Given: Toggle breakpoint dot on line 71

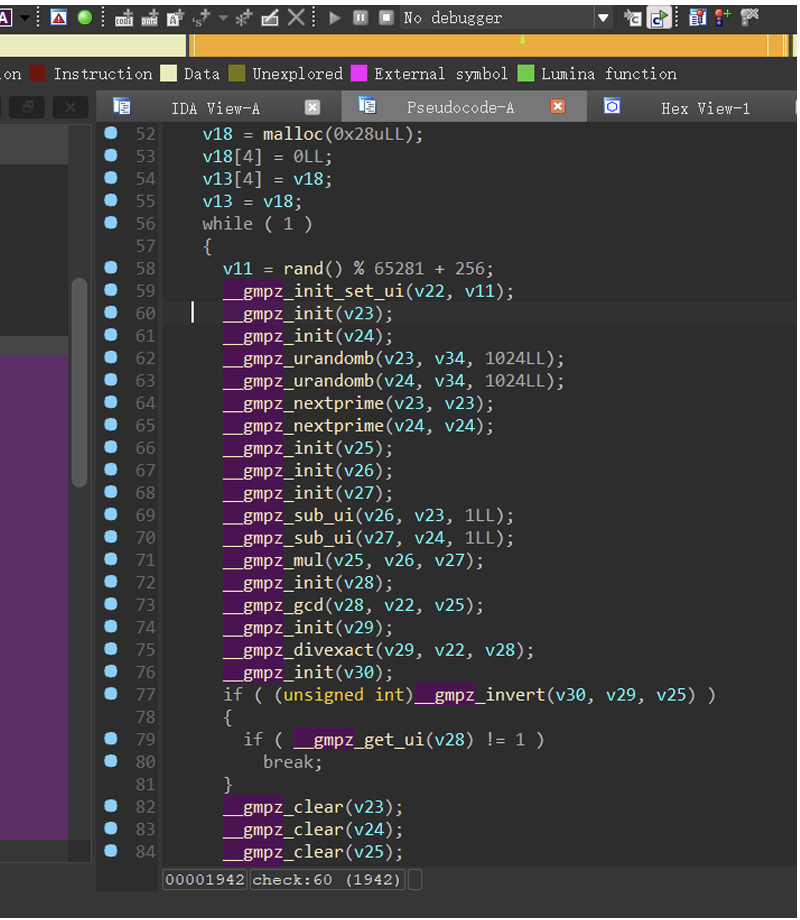Looking at the screenshot, I should click(111, 559).
